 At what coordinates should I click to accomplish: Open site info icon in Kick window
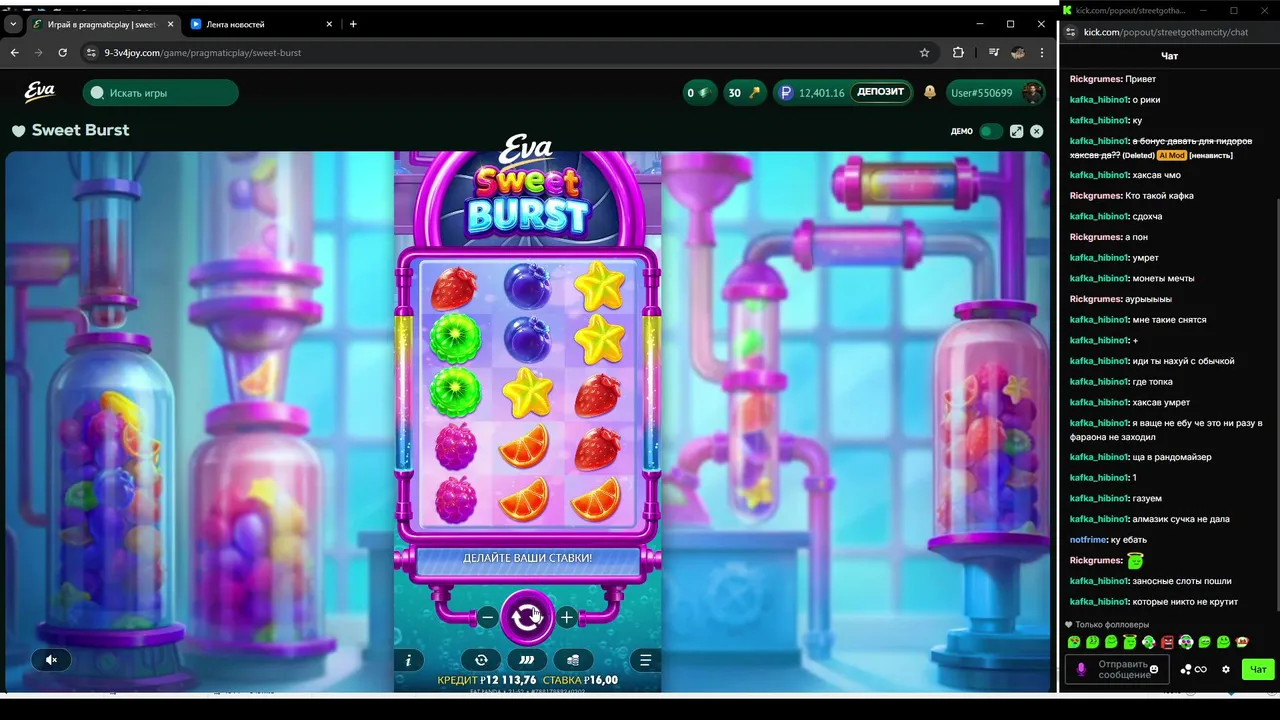[1071, 32]
